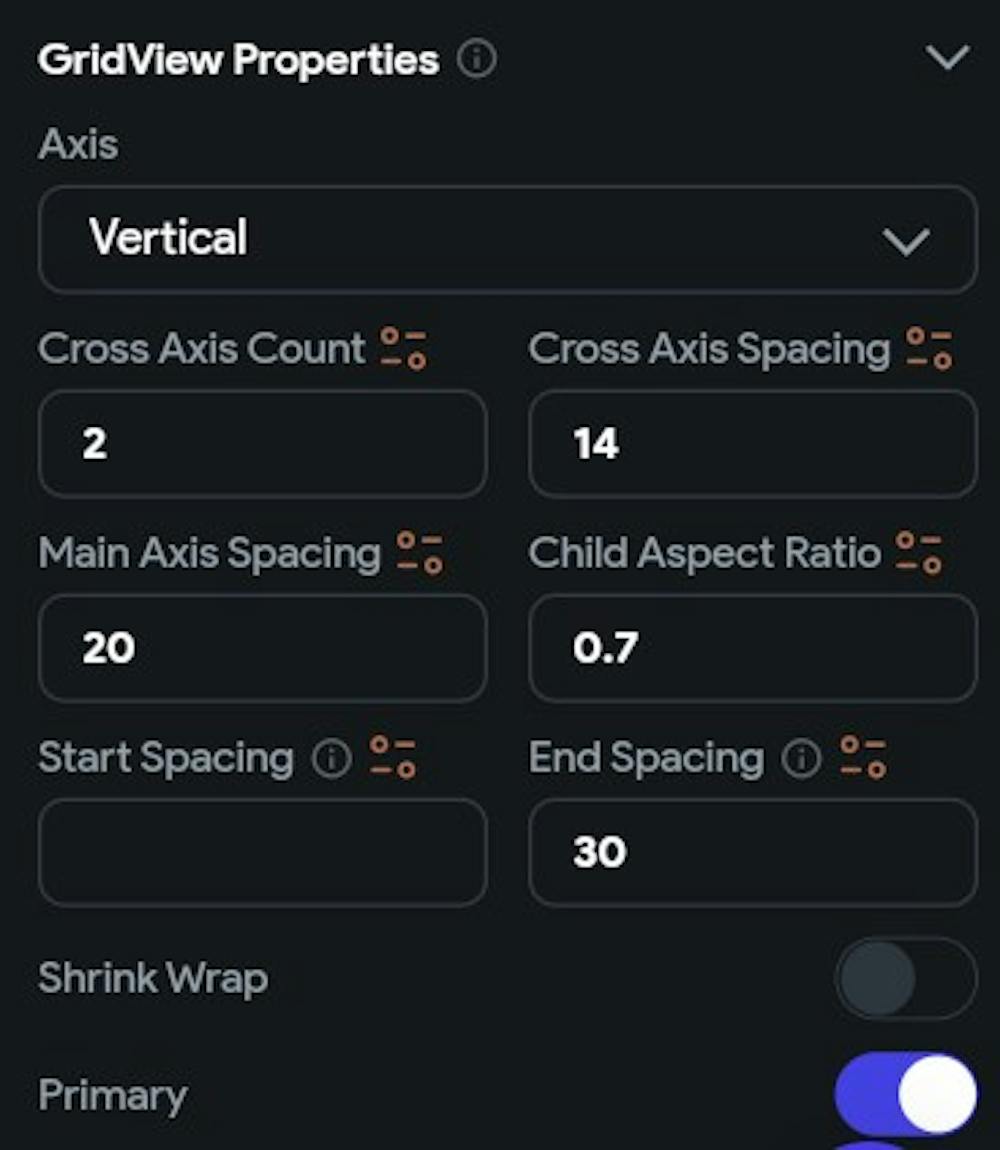Screen dimensions: 1000x1150
Task: Click the Cross Axis Spacing input field
Action: coord(752,444)
